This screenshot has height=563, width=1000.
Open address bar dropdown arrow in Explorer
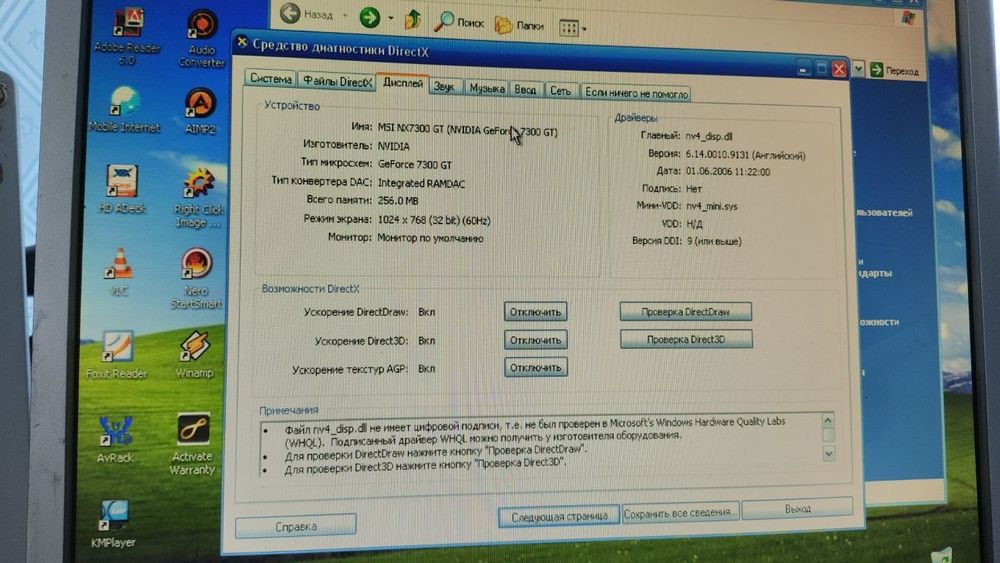(858, 68)
